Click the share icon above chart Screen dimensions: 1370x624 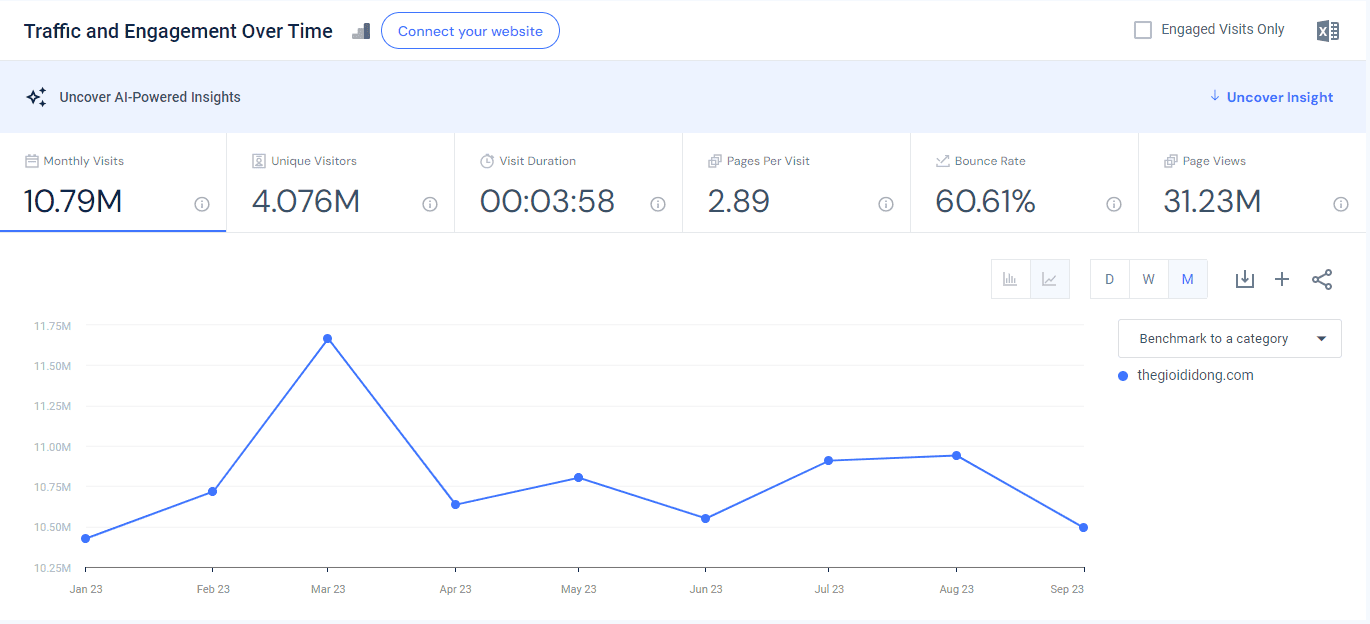1322,279
